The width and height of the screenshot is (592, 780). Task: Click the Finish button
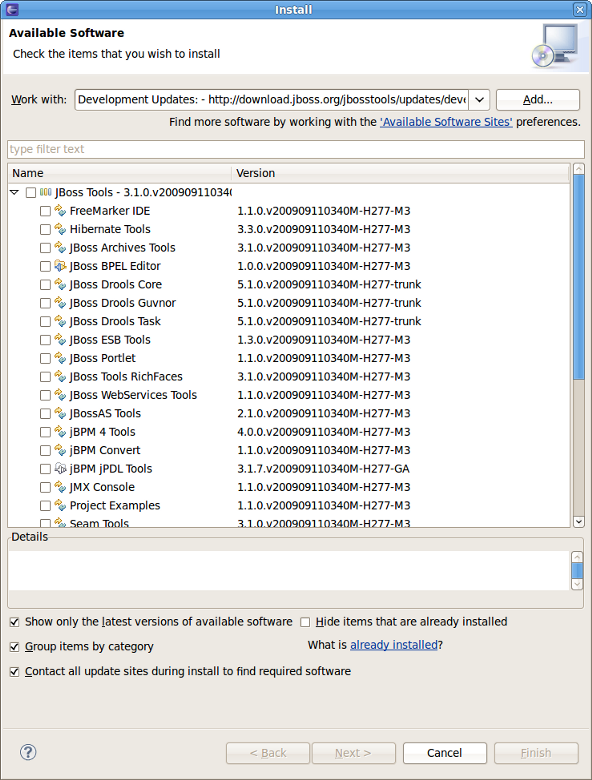[x=536, y=753]
